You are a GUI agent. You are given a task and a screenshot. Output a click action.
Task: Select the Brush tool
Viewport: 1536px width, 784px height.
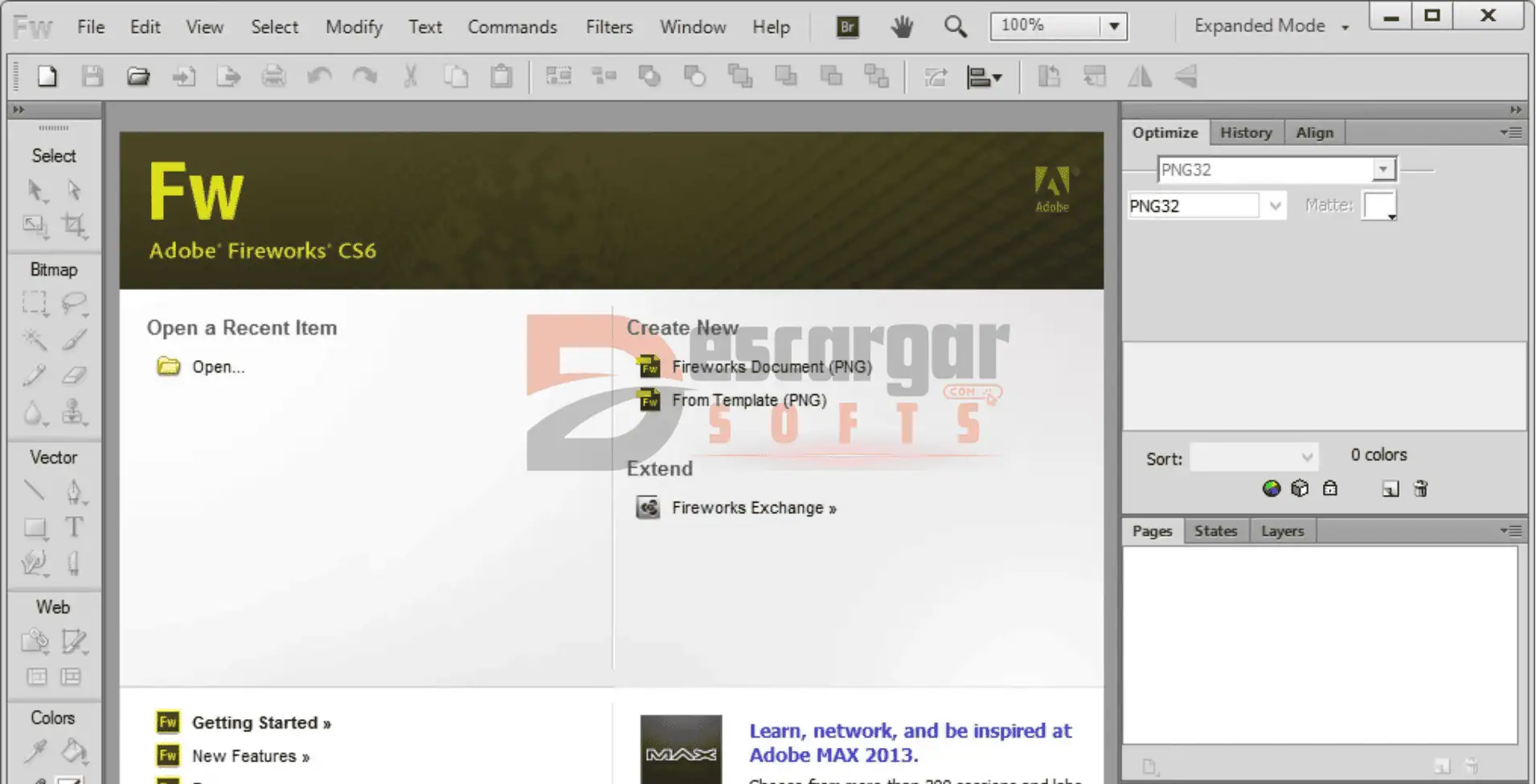[x=74, y=339]
